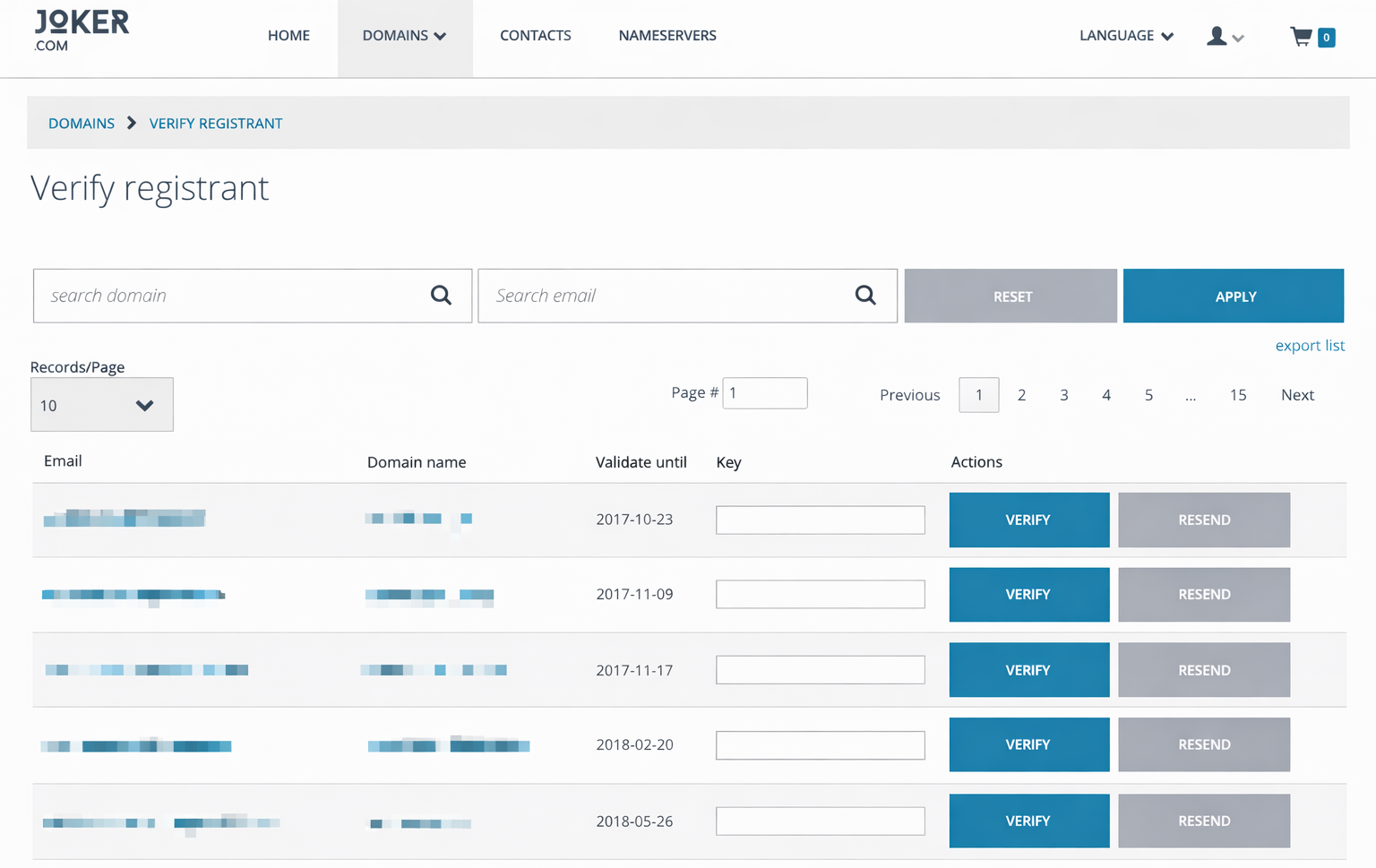Open the Language dropdown
This screenshot has height=868, width=1376.
pyautogui.click(x=1126, y=36)
